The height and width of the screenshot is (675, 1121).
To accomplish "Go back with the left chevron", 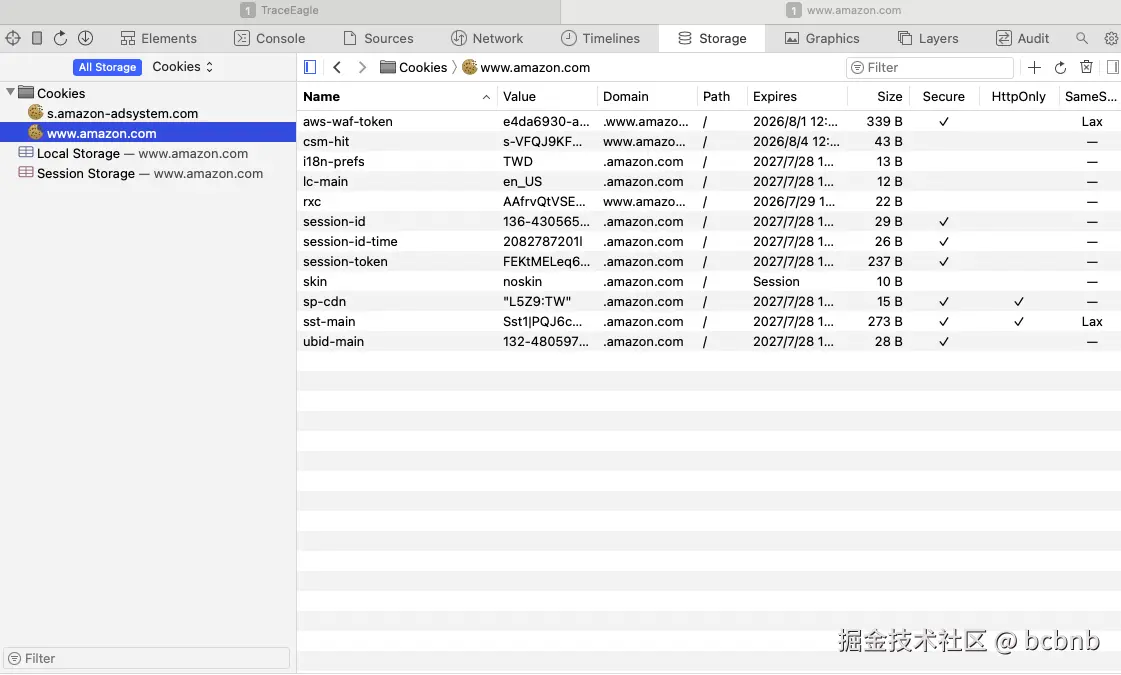I will 337,67.
